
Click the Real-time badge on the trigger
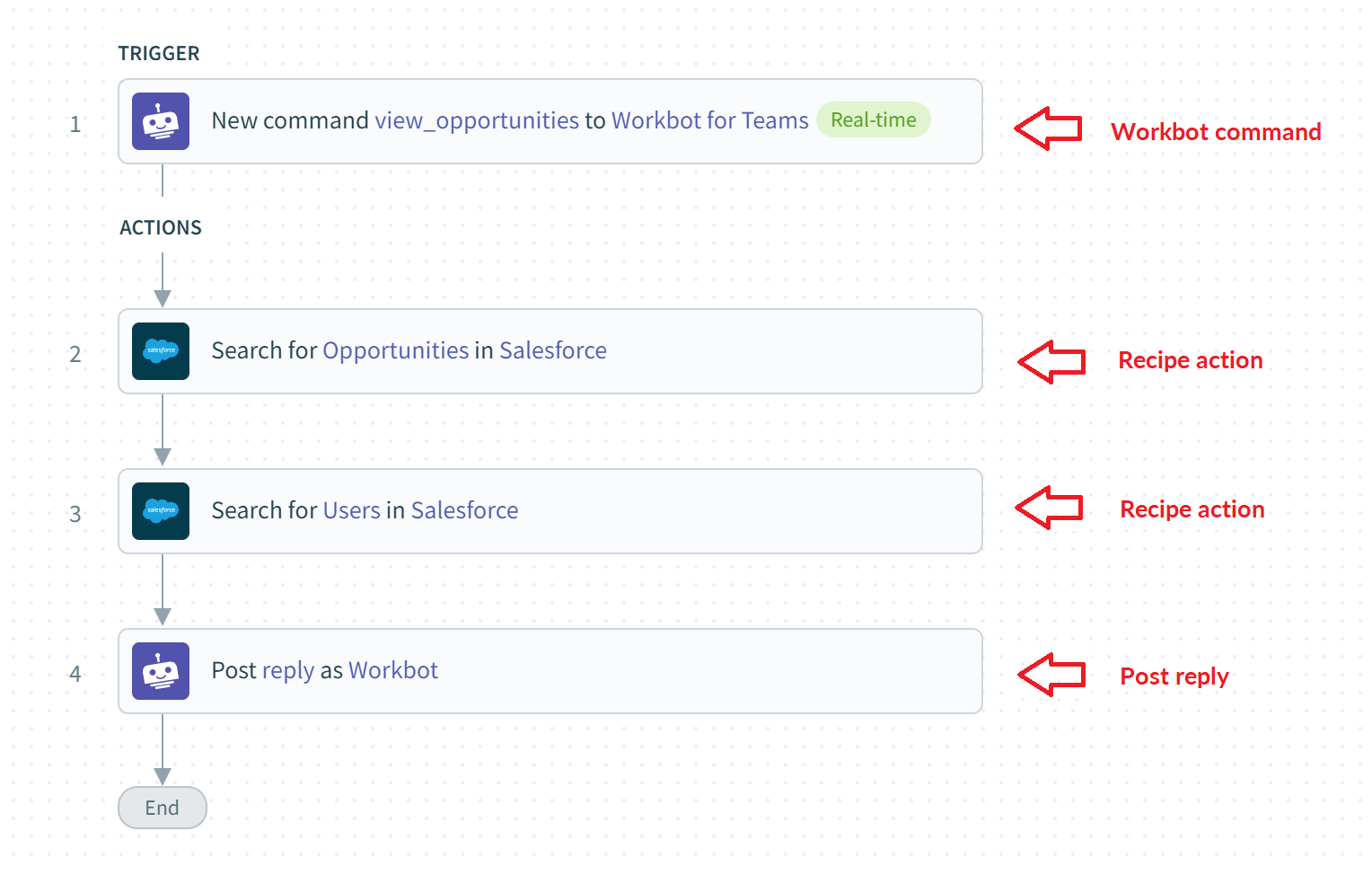point(873,120)
